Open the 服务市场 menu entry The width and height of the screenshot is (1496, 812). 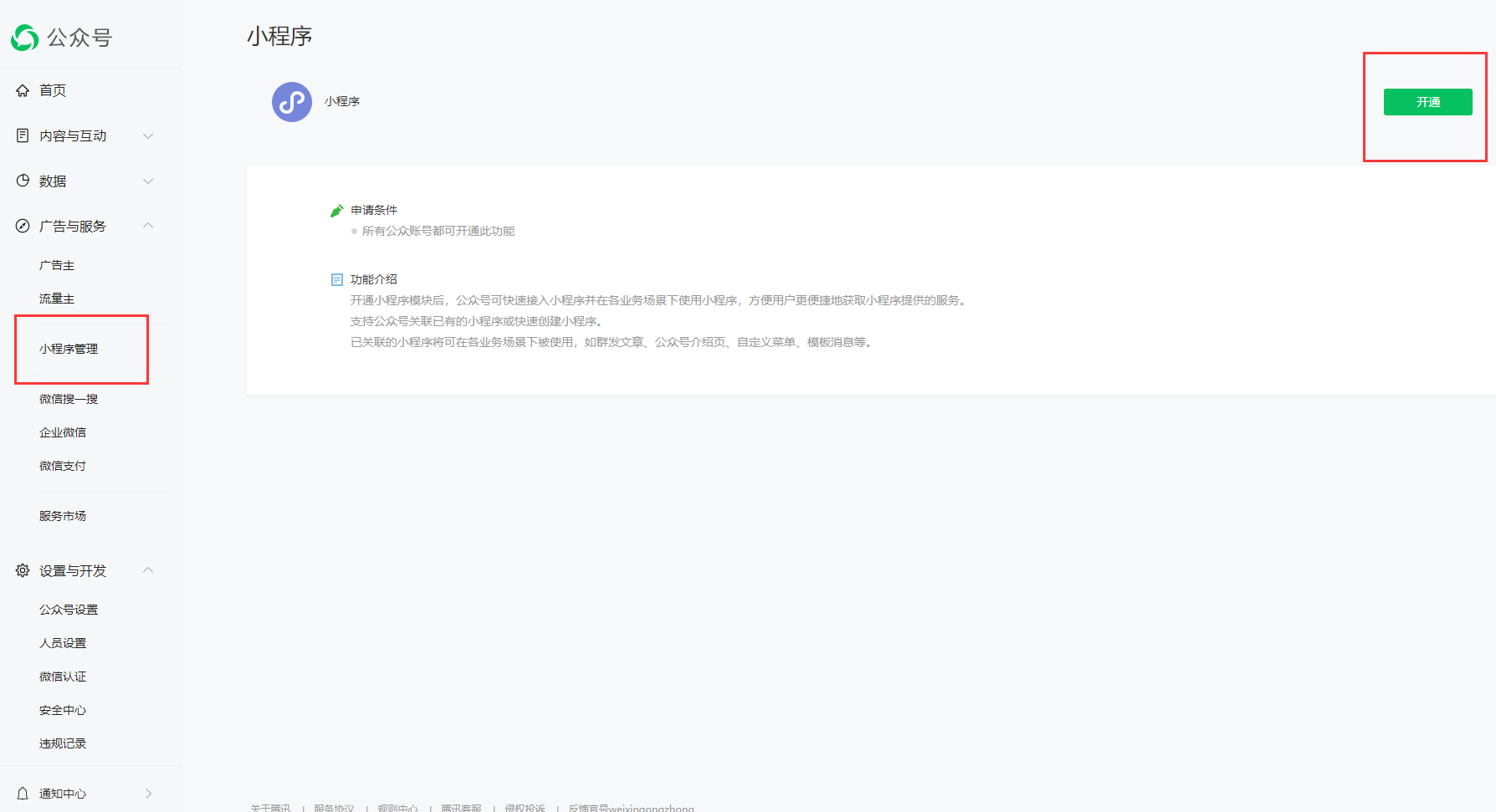63,516
